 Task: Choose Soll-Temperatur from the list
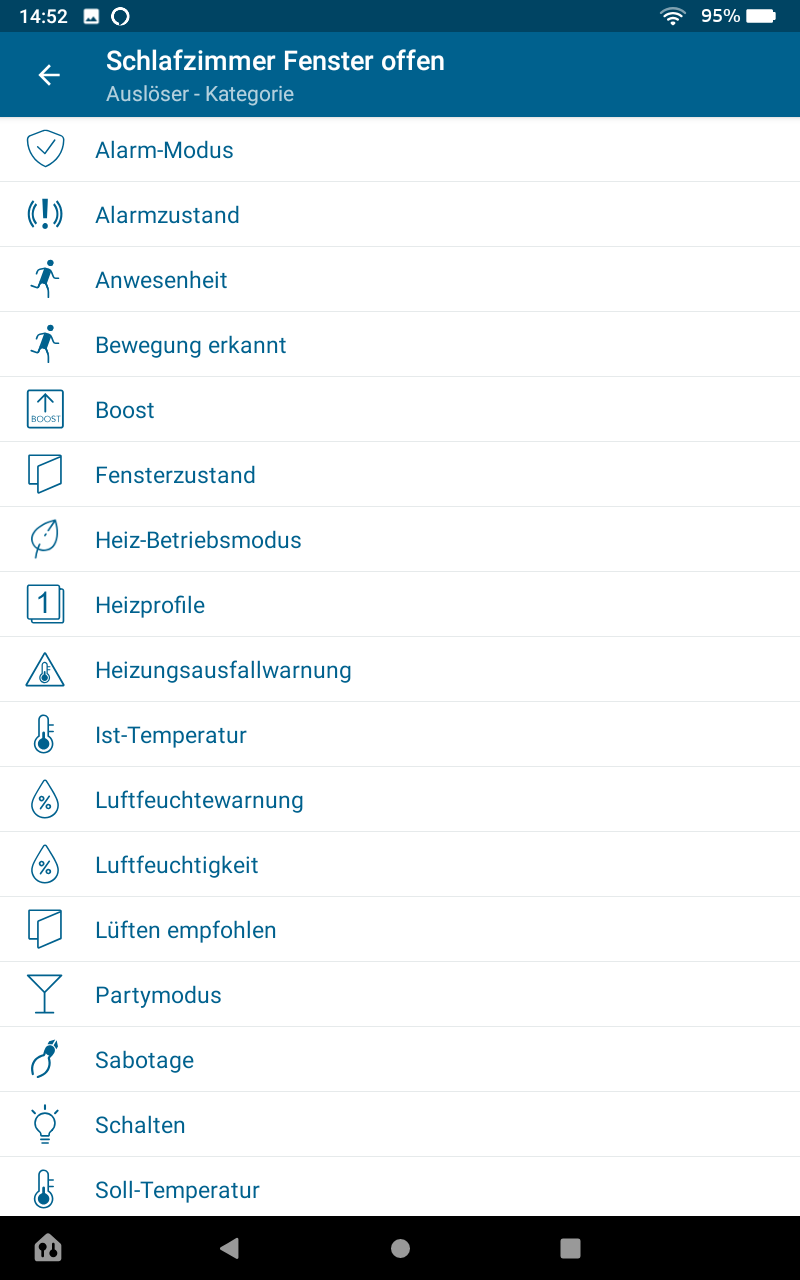(x=177, y=1190)
